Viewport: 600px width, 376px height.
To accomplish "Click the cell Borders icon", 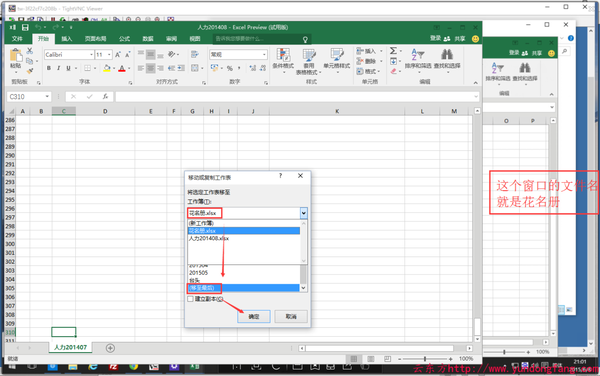I will (88, 68).
